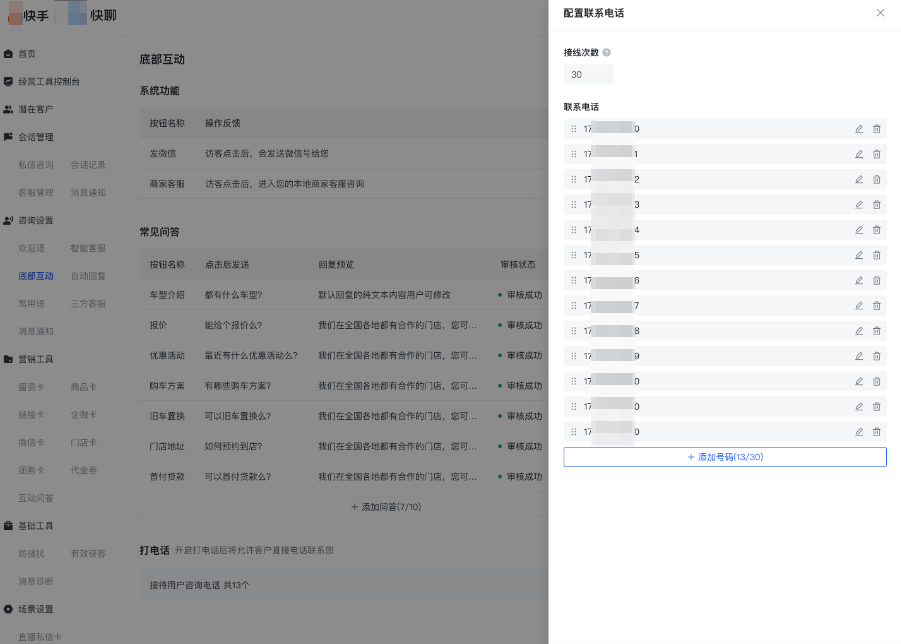
Task: Click drag handle of number ending in 5
Action: pos(573,255)
